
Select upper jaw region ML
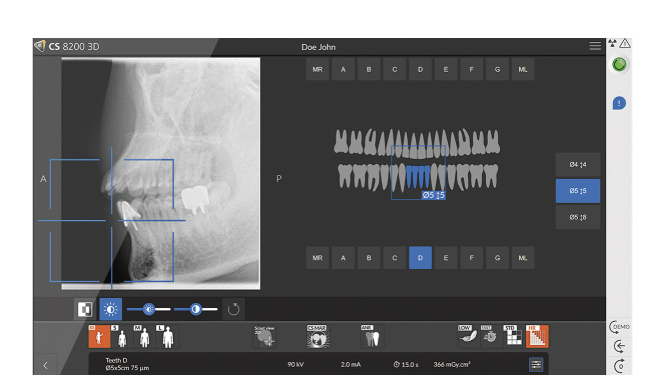coord(523,69)
